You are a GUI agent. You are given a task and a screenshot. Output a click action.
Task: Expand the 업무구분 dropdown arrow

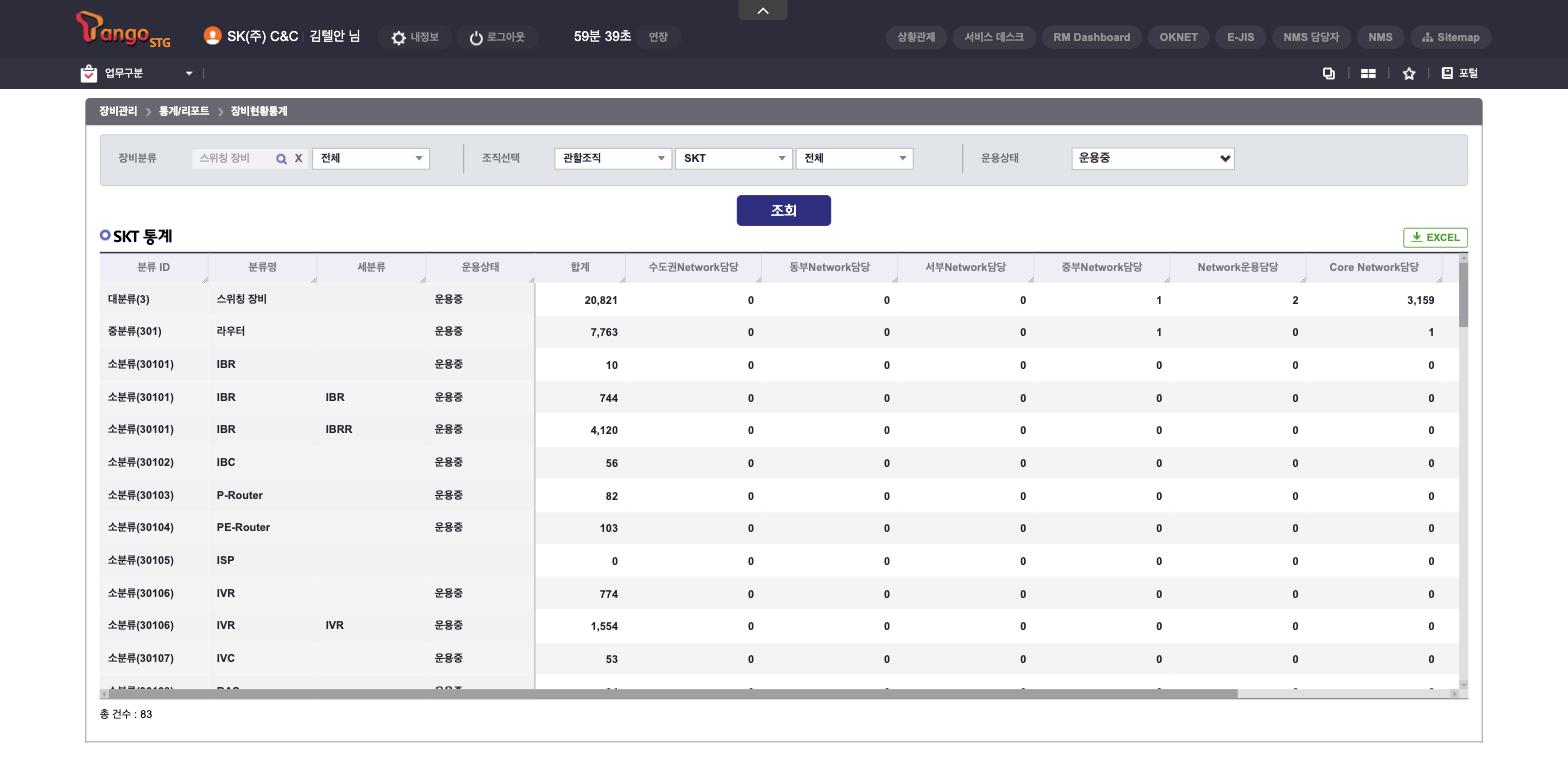[189, 73]
